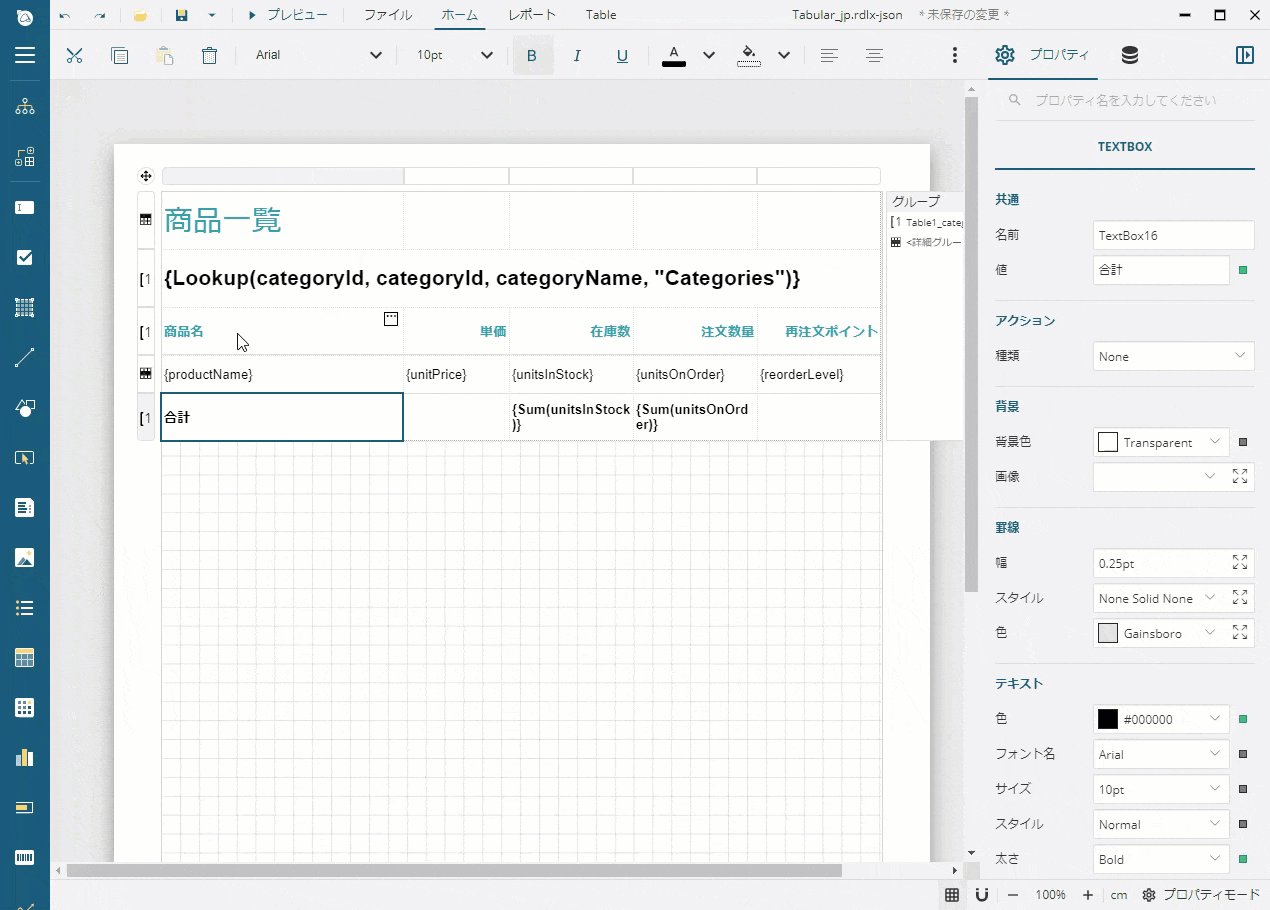This screenshot has width=1270, height=910.
Task: Select the {productName} table cell
Action: [x=283, y=374]
